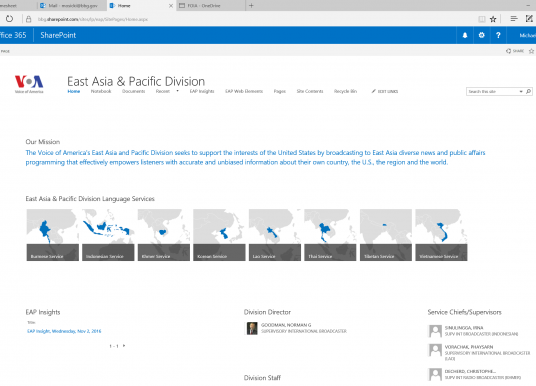The height and width of the screenshot is (386, 536).
Task: Click the help question mark icon
Action: [x=498, y=35]
